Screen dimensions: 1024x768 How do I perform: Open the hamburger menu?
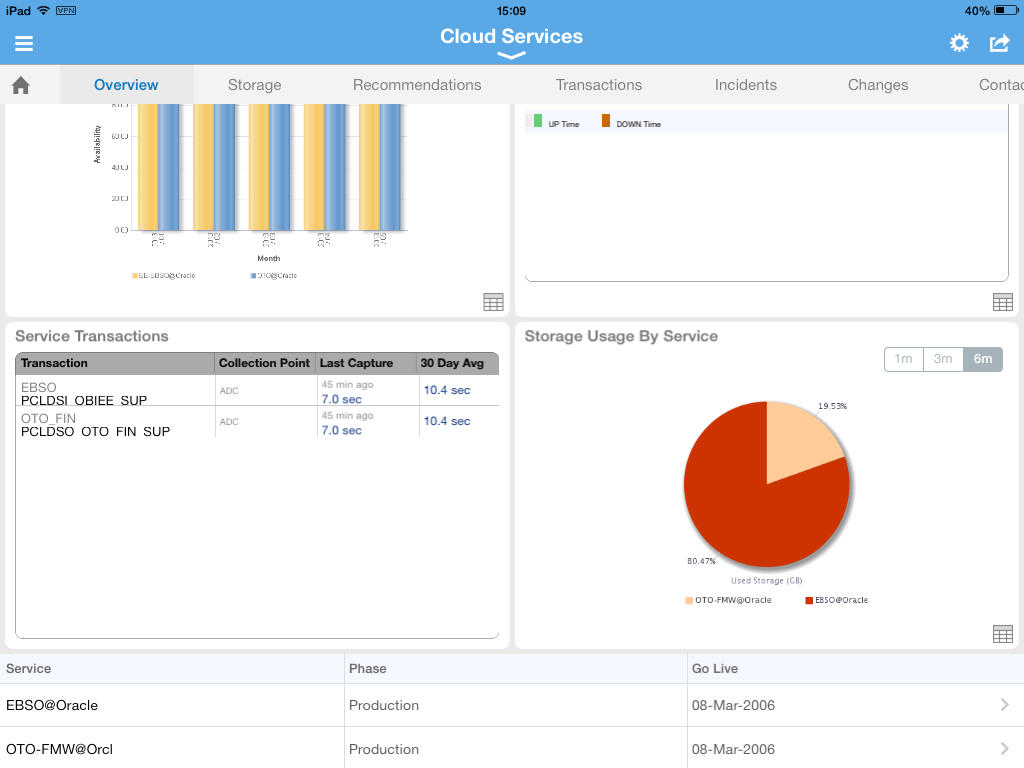(x=24, y=43)
